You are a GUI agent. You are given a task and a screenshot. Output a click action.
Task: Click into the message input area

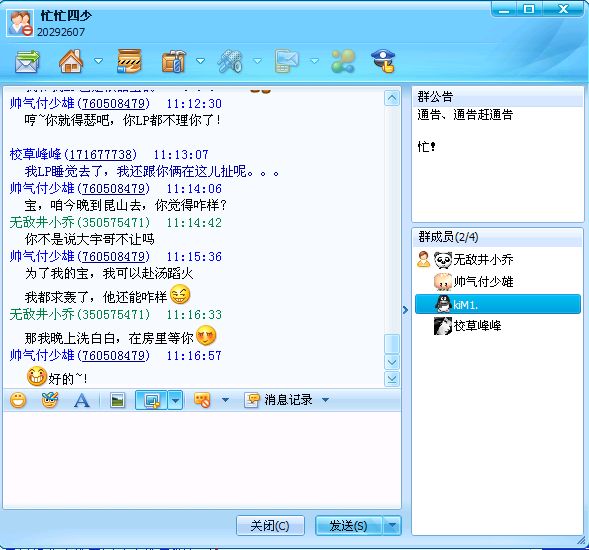[x=202, y=460]
